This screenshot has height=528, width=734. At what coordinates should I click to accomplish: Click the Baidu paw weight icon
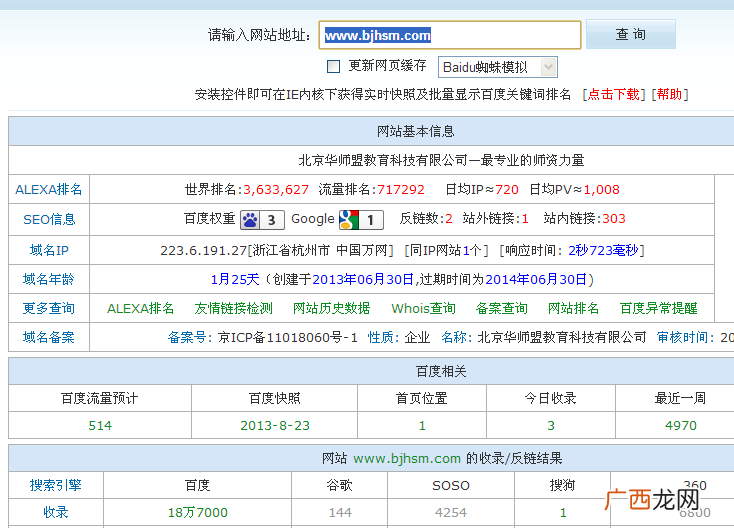coord(262,220)
